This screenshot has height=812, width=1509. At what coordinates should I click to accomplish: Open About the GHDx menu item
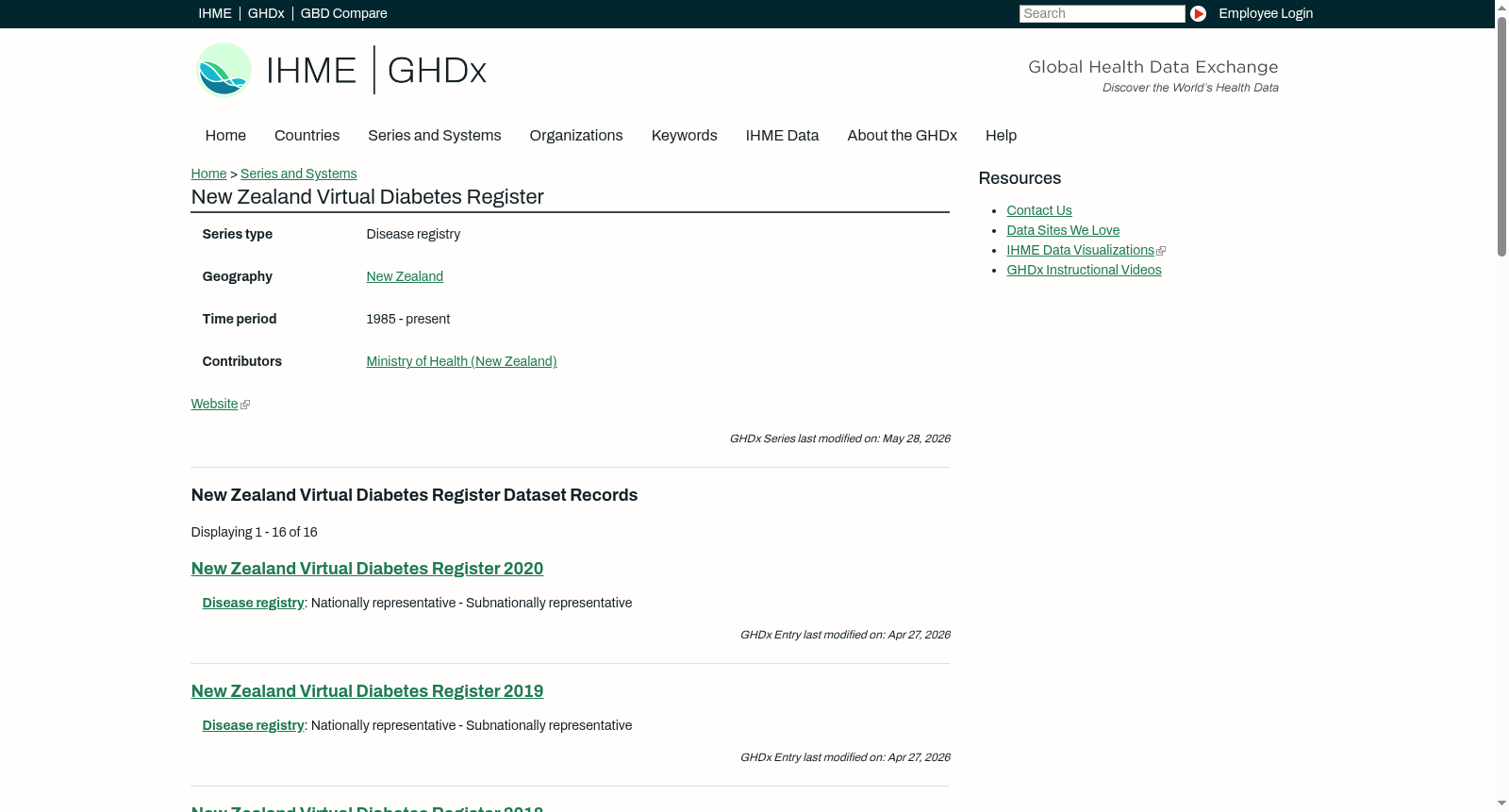[x=902, y=136]
